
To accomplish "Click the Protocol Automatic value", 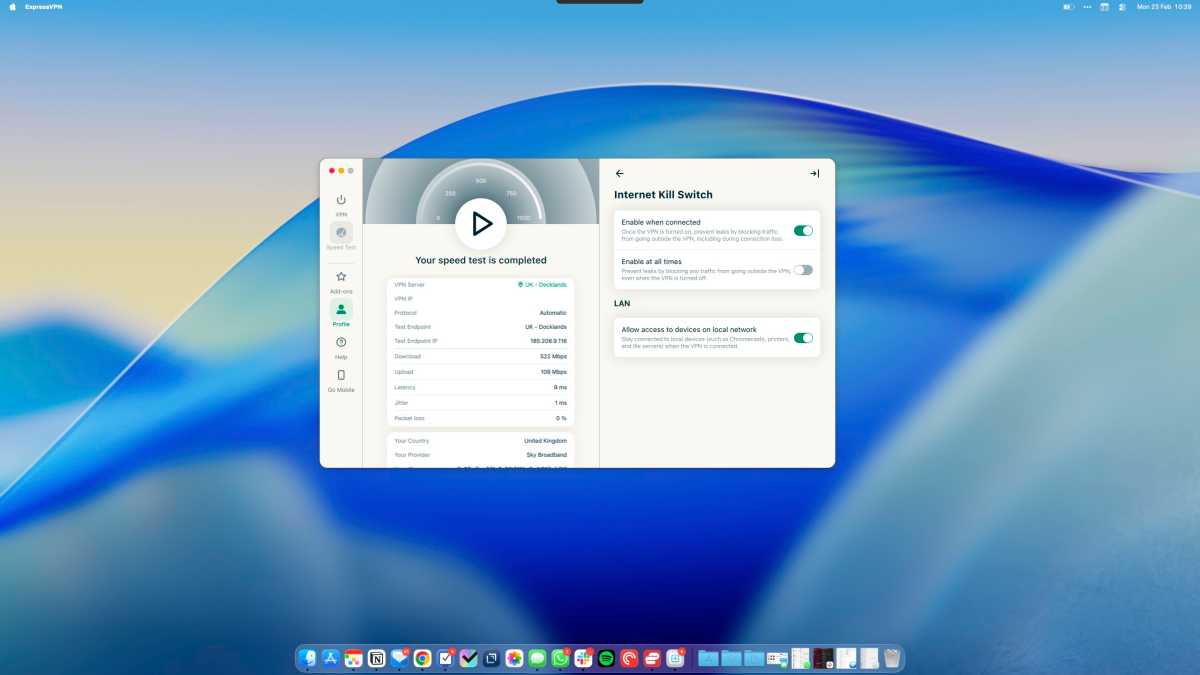I will [x=553, y=313].
